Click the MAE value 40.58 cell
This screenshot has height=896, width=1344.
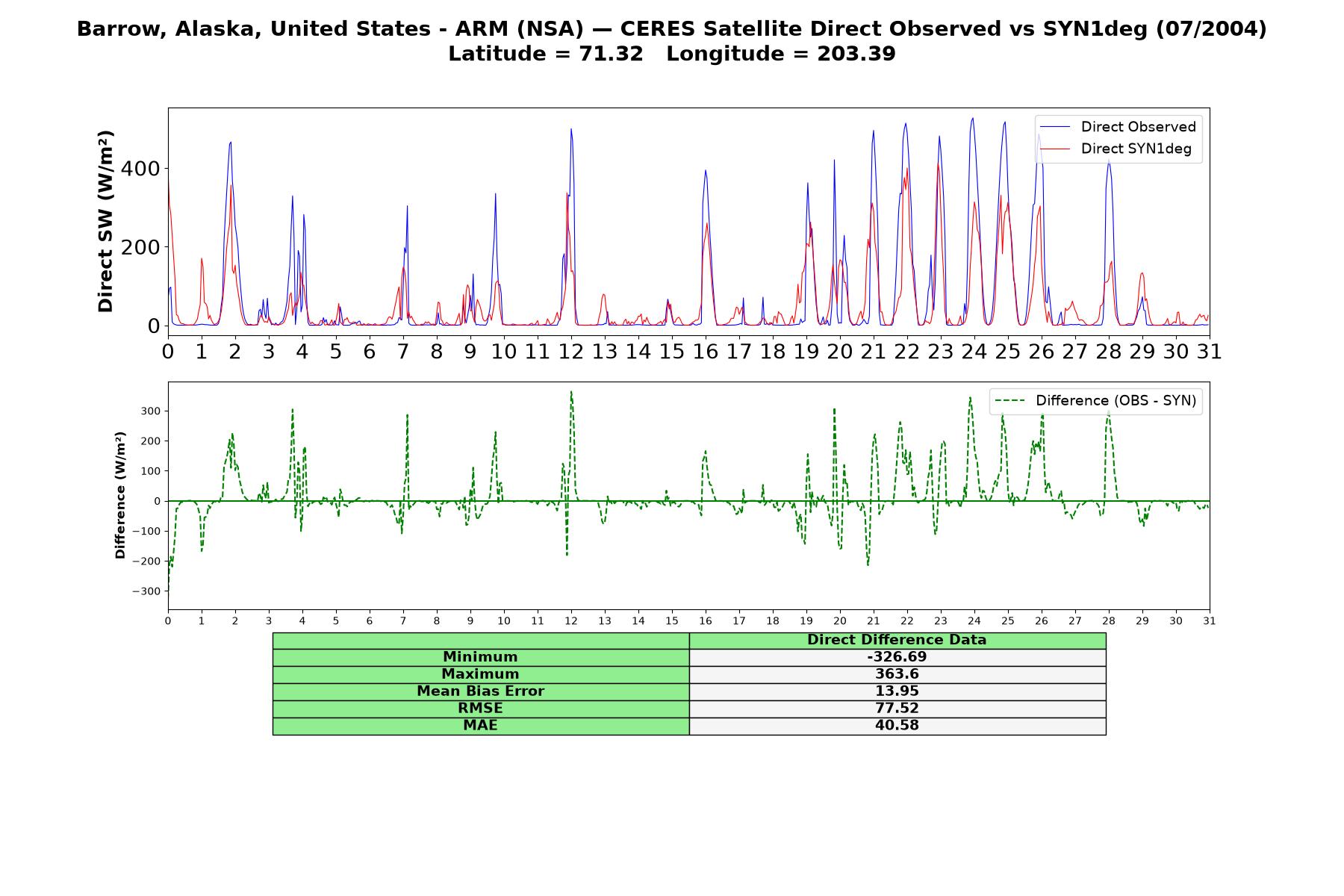897,726
